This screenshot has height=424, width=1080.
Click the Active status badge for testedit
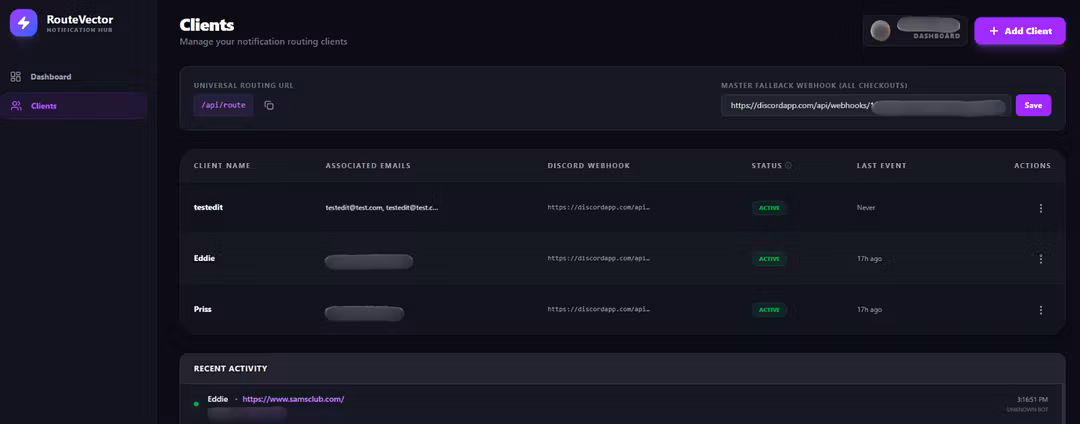pos(769,208)
